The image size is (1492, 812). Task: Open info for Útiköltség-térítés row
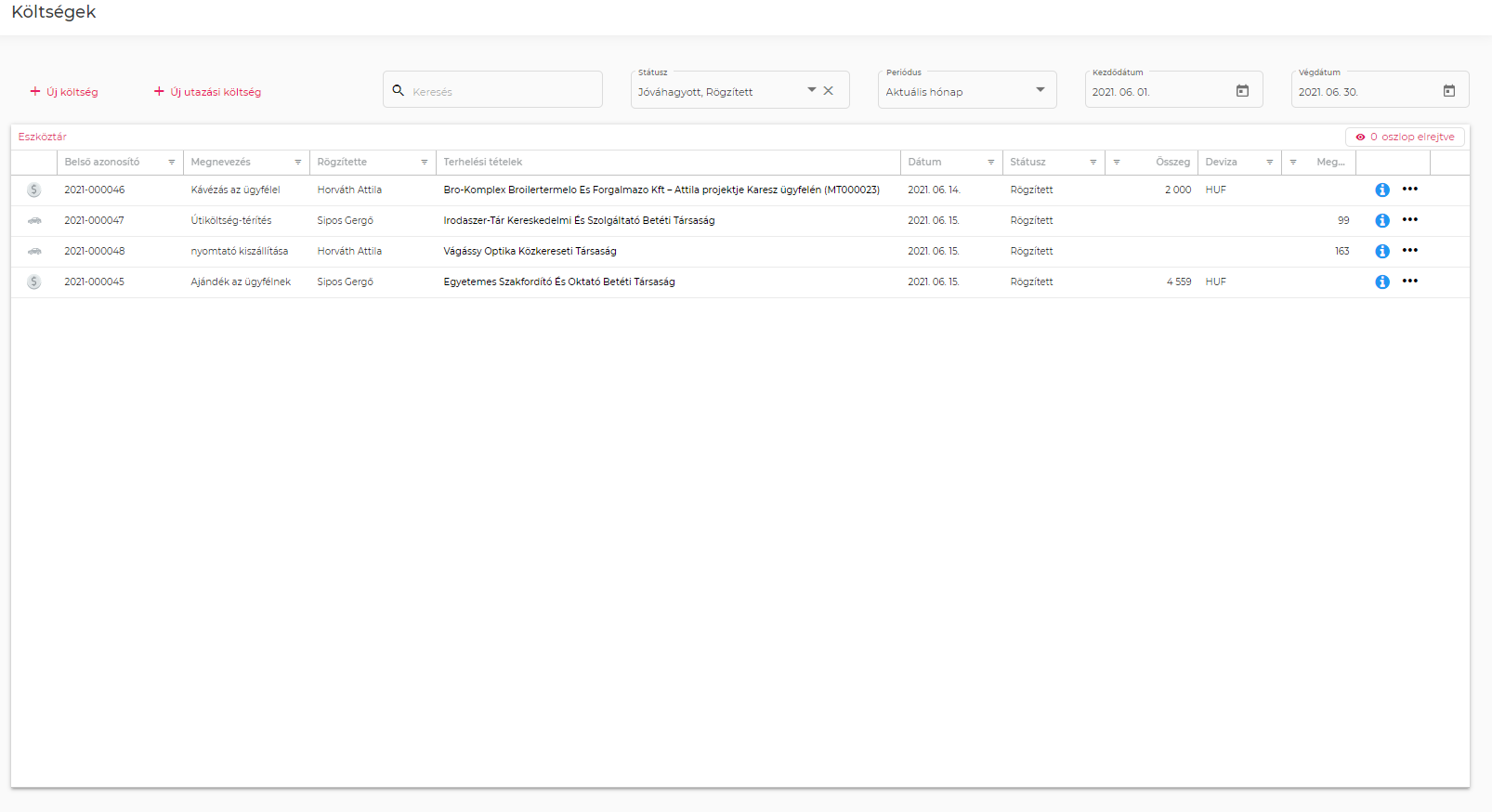pyautogui.click(x=1382, y=220)
